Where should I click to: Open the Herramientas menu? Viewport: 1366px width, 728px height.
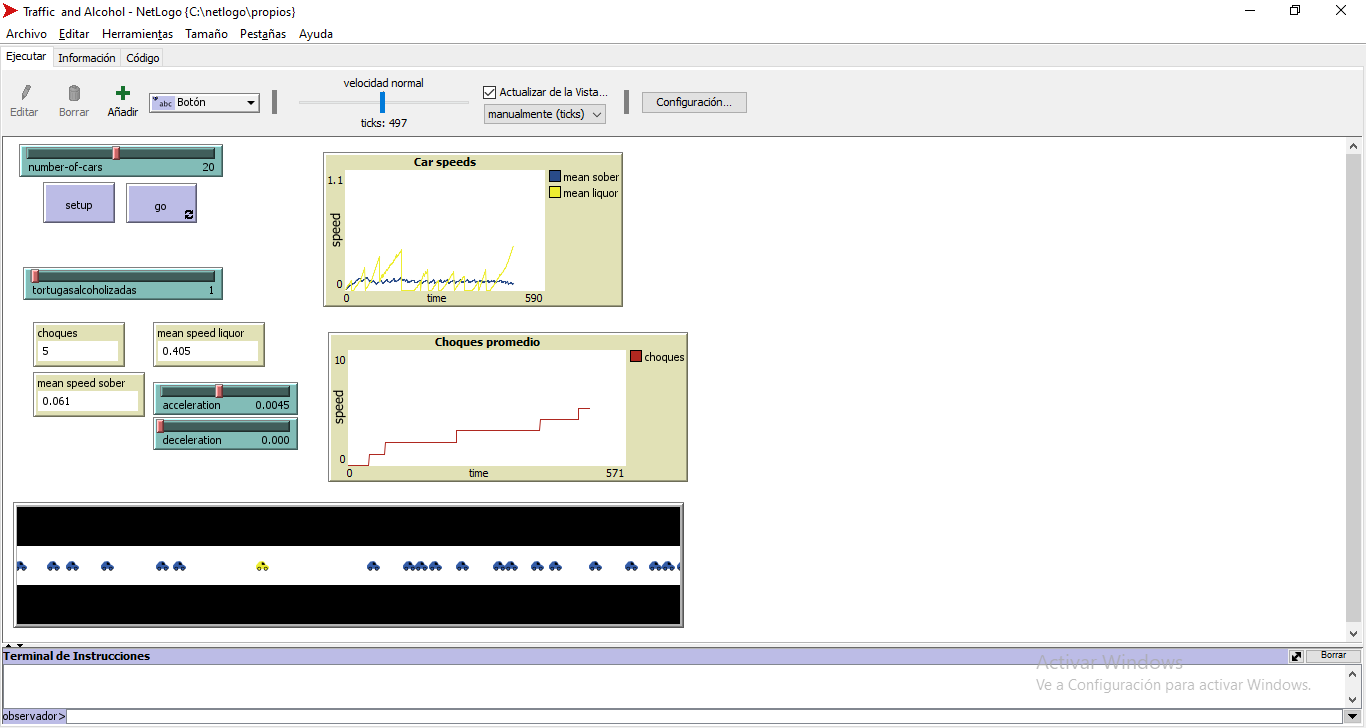[137, 34]
